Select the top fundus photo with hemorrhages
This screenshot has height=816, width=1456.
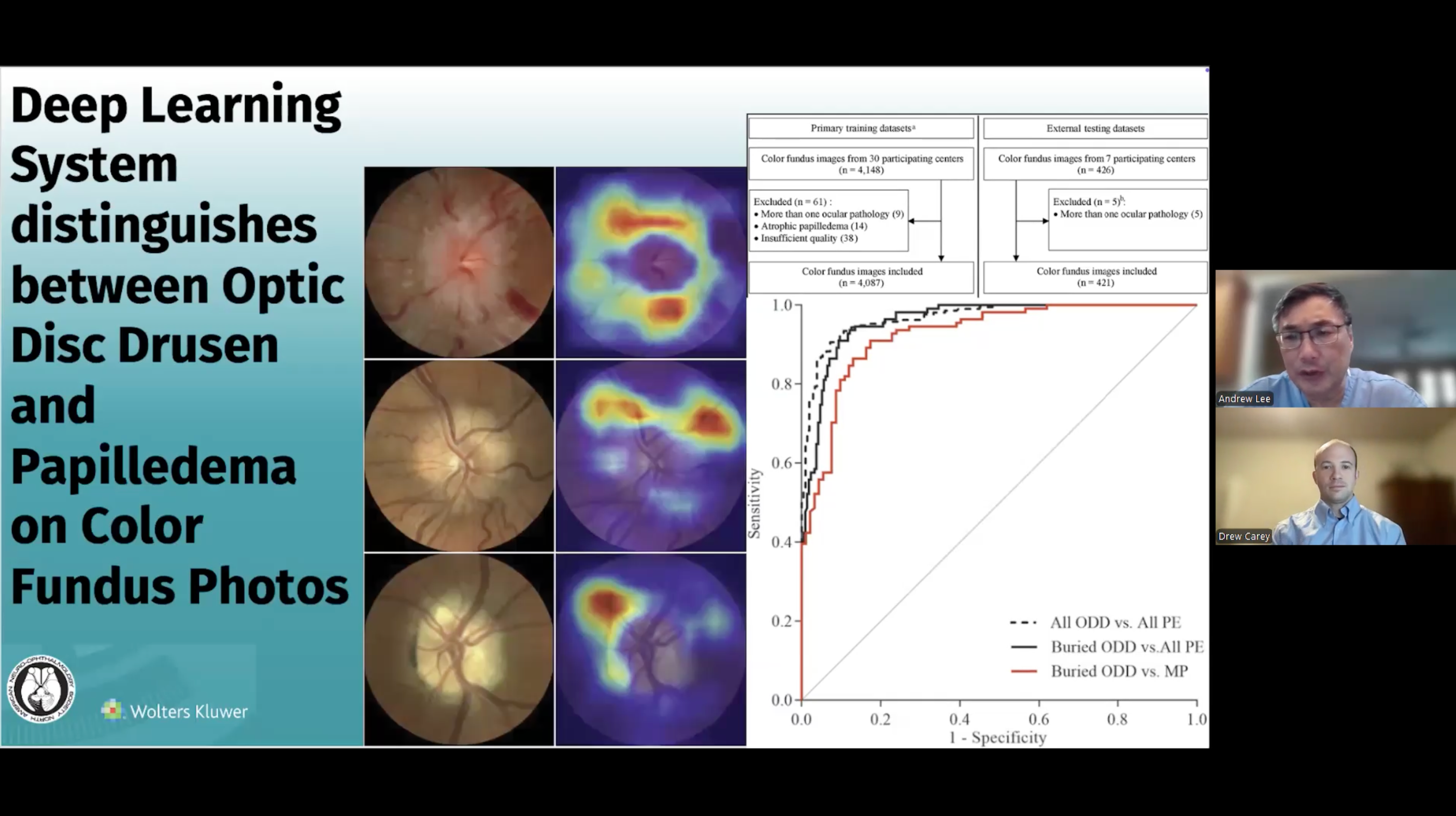(x=459, y=262)
